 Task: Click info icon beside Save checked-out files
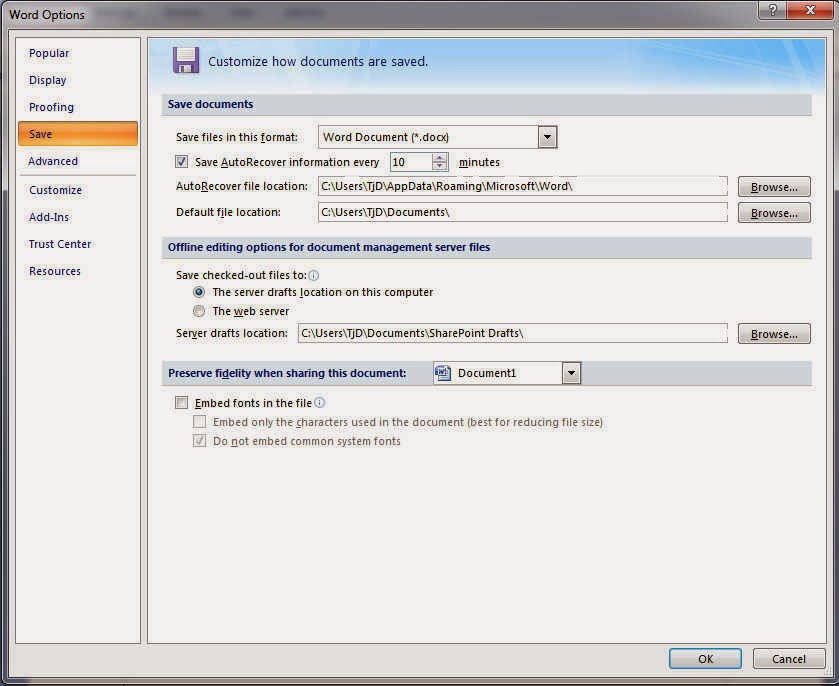coord(313,275)
